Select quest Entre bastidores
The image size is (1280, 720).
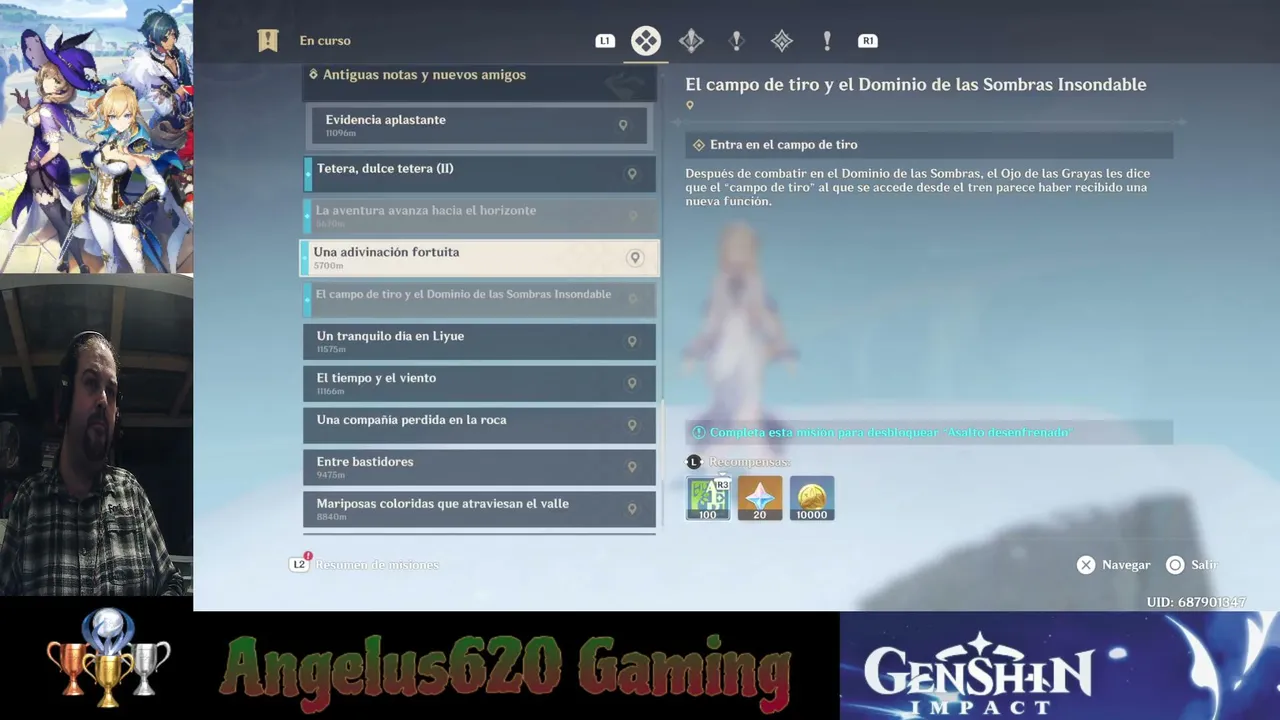pos(480,468)
